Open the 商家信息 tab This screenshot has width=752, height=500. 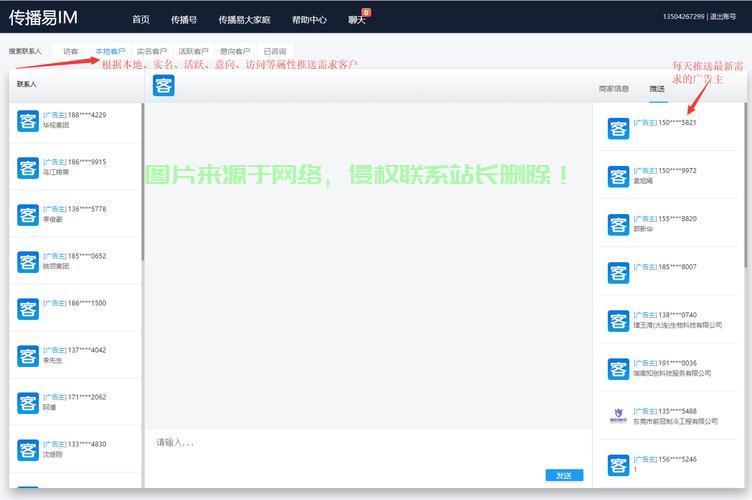click(x=614, y=89)
